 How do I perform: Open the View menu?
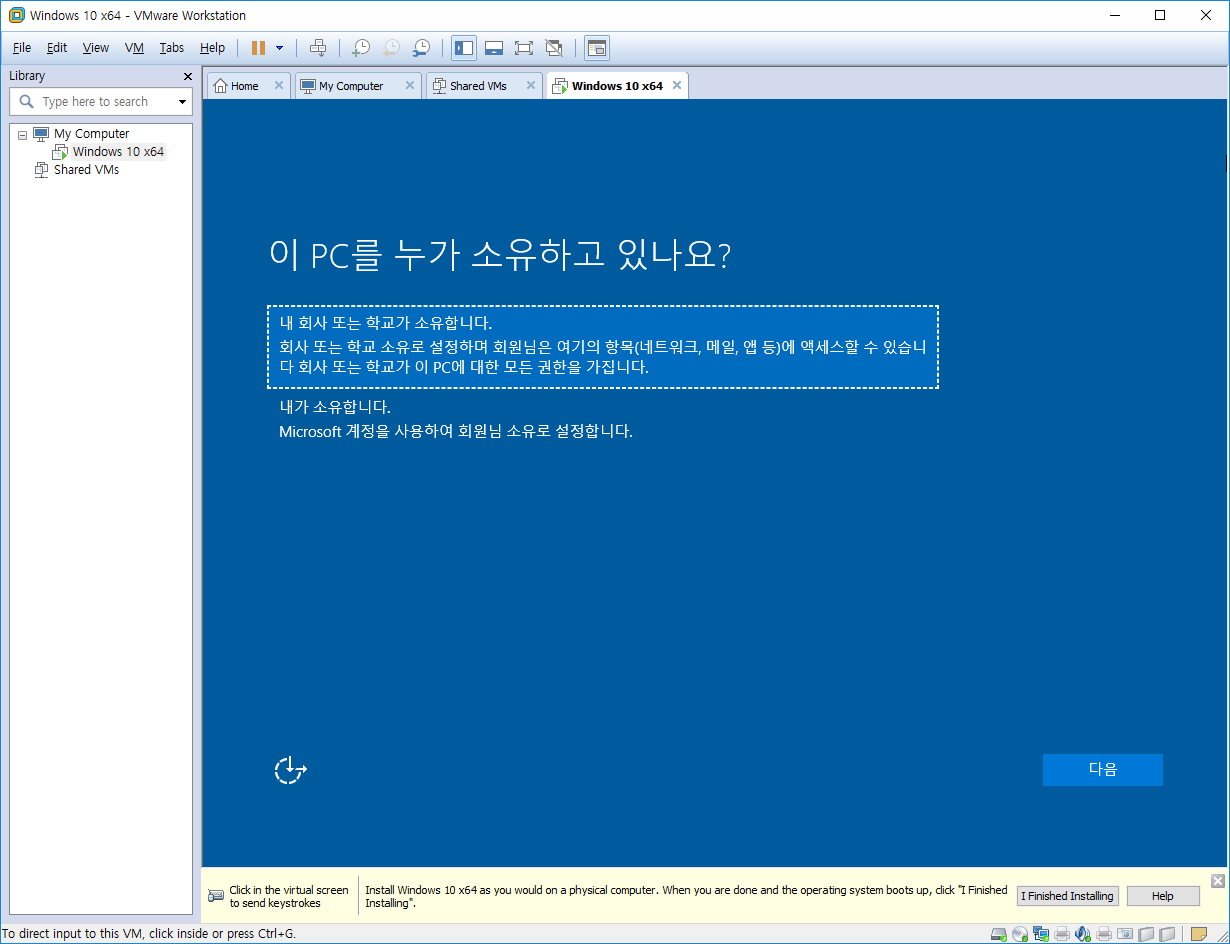(96, 47)
